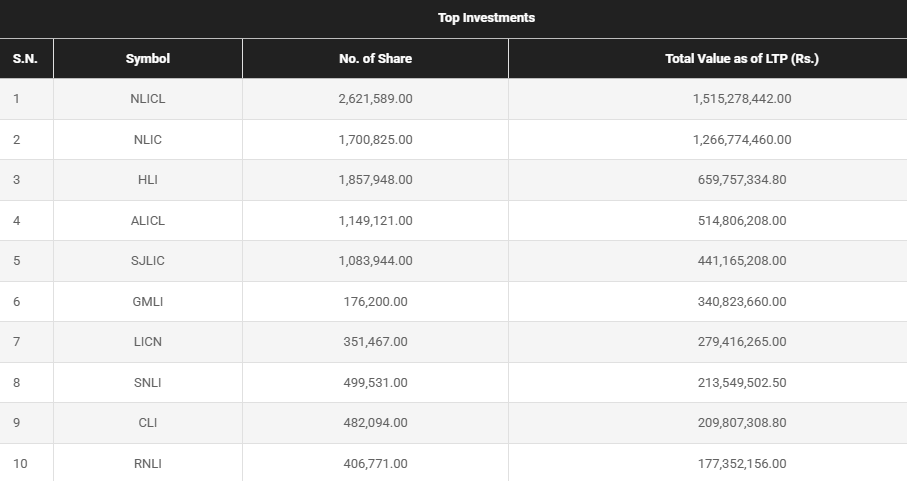Click the SNLI symbol cell
This screenshot has width=907, height=481.
[x=147, y=383]
